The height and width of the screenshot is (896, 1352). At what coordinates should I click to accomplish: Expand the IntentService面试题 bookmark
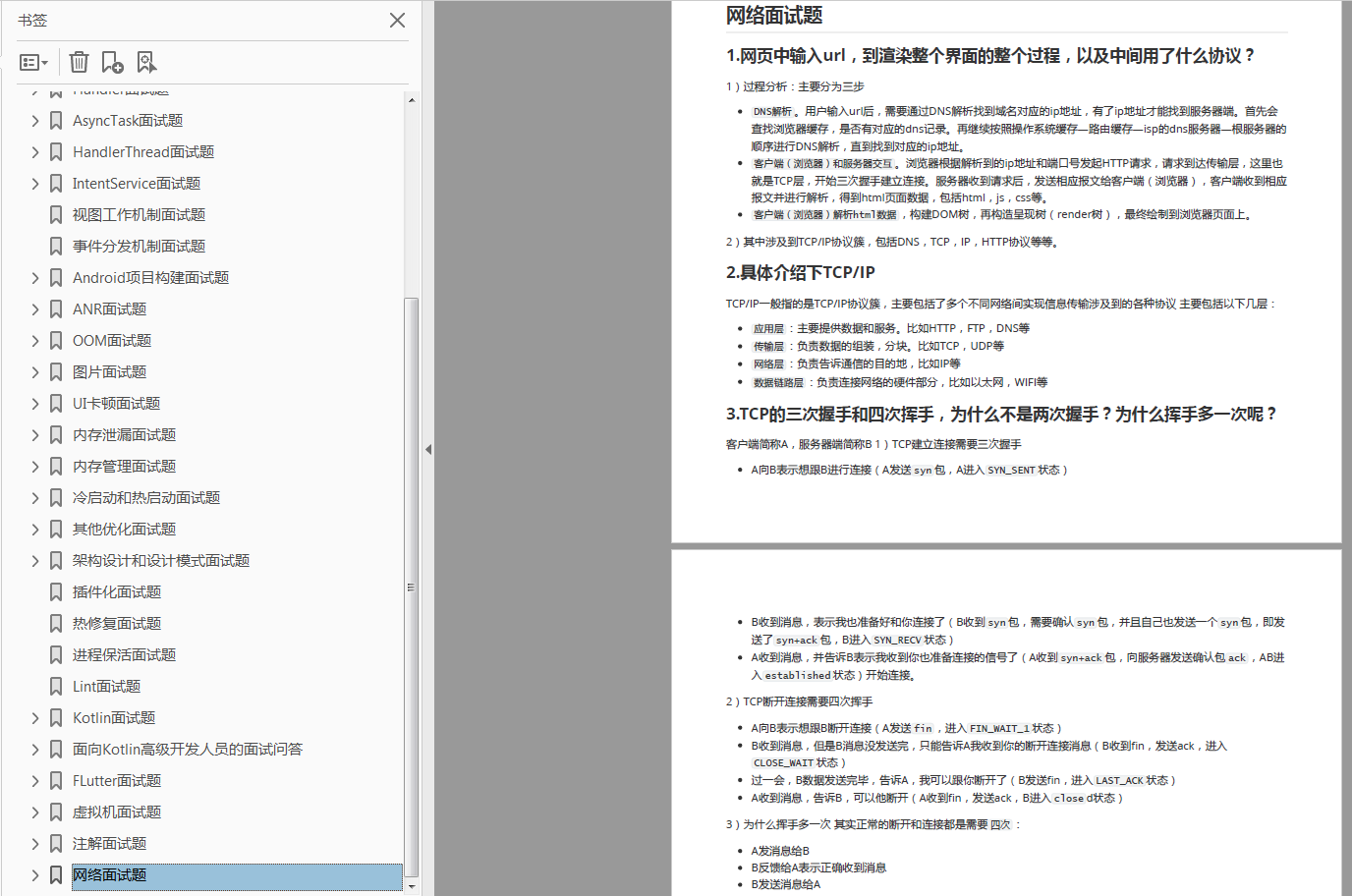pyautogui.click(x=34, y=184)
